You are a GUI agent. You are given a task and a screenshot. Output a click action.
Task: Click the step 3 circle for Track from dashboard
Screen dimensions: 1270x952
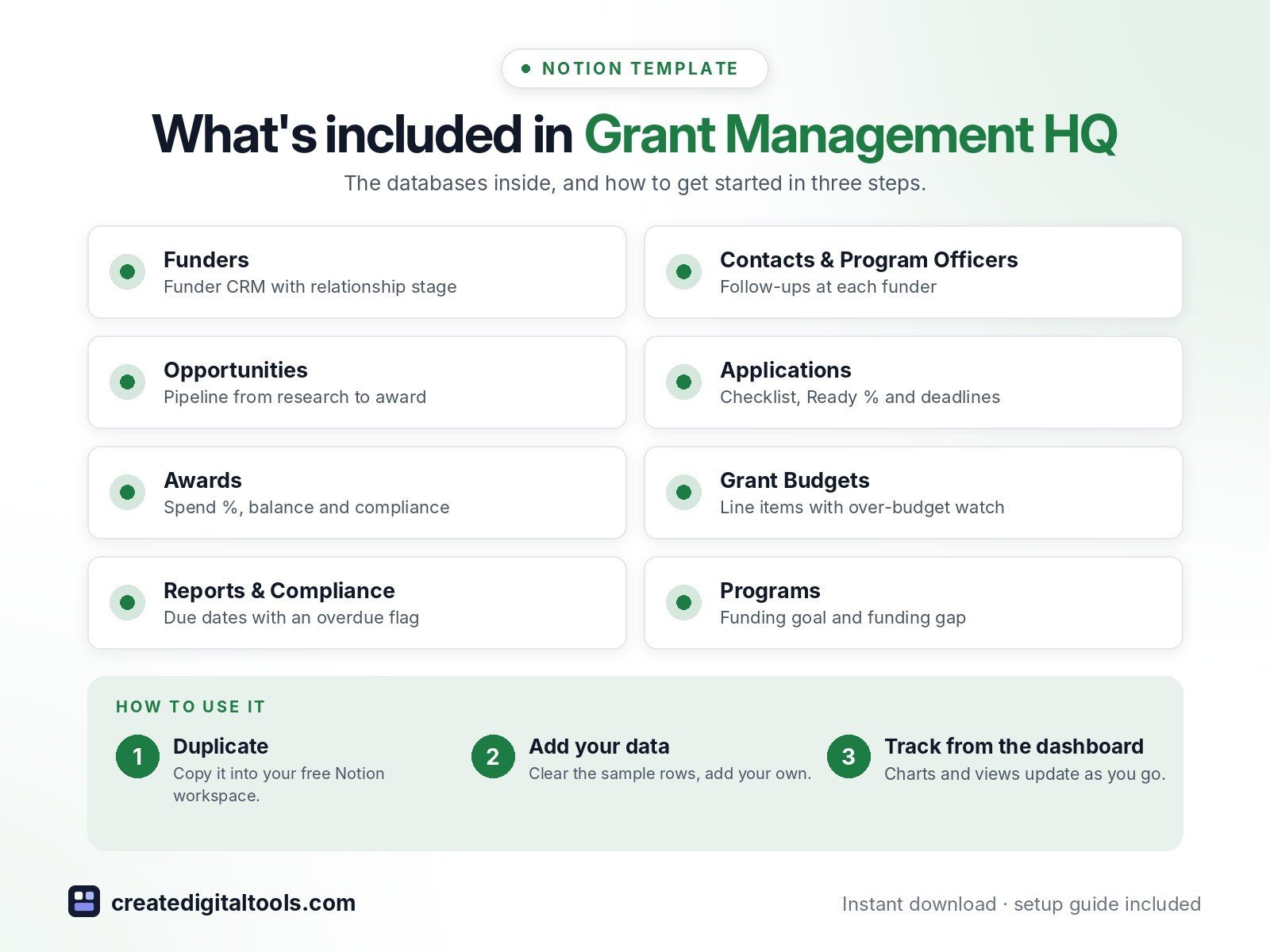pos(849,757)
